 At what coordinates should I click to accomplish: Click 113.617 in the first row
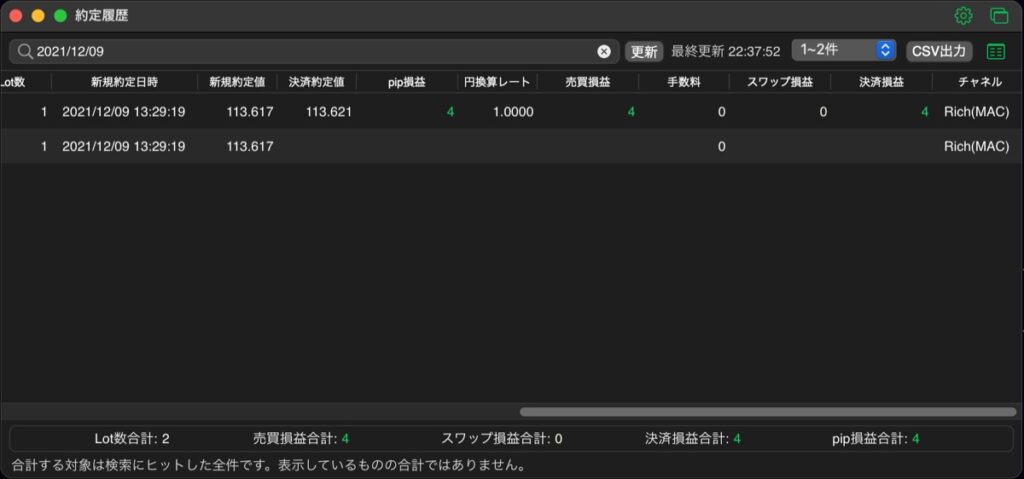[x=250, y=112]
